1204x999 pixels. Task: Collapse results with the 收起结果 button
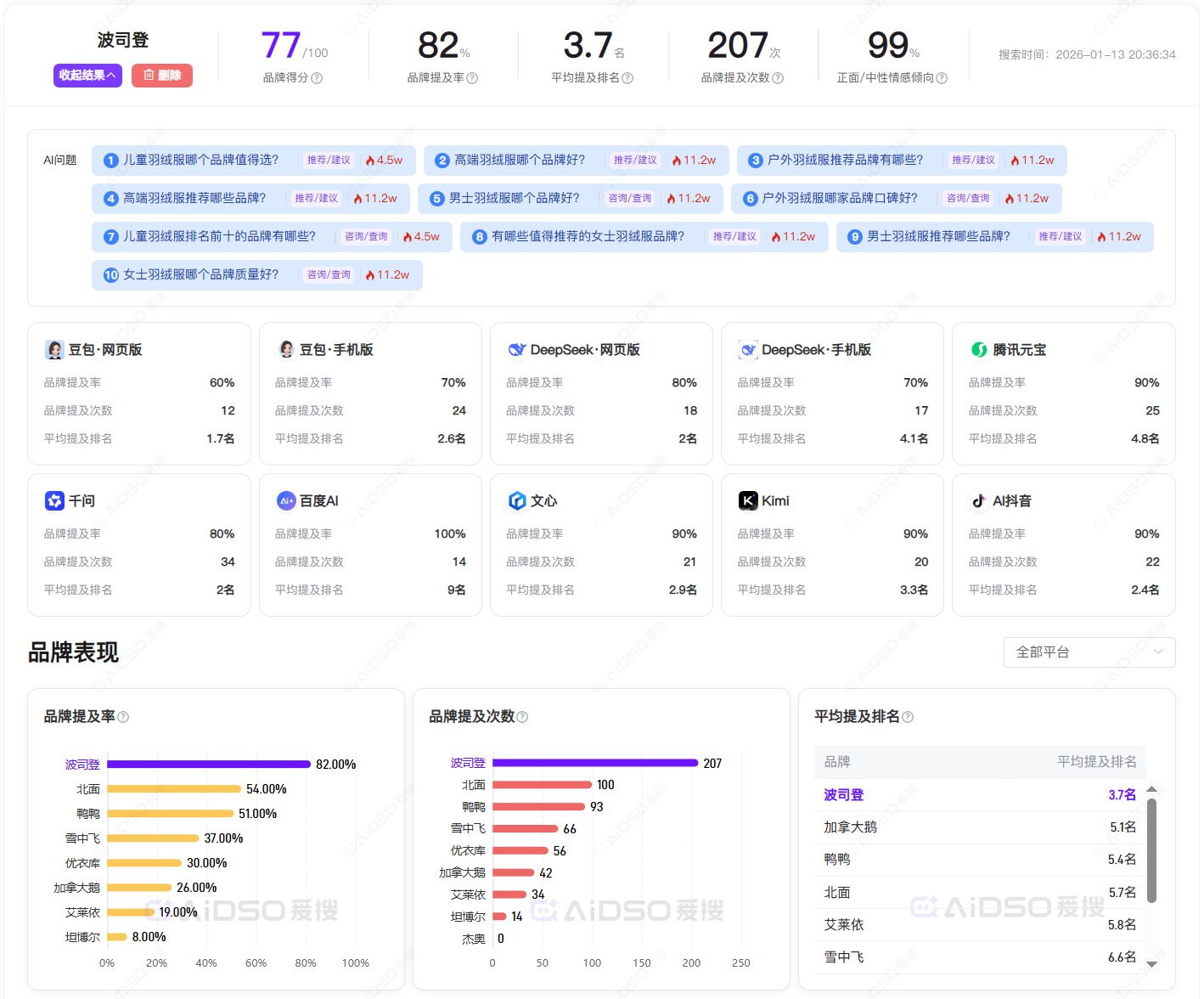click(87, 76)
